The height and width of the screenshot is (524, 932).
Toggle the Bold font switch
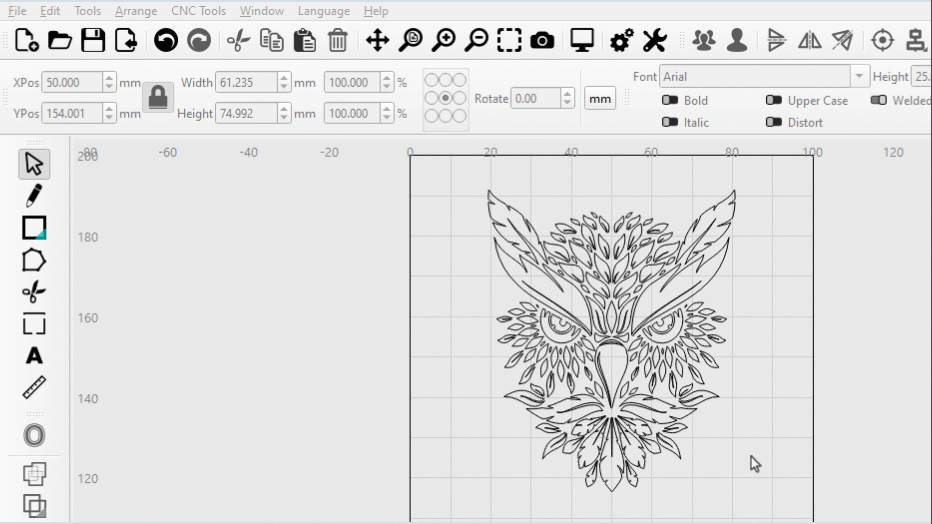pos(670,100)
